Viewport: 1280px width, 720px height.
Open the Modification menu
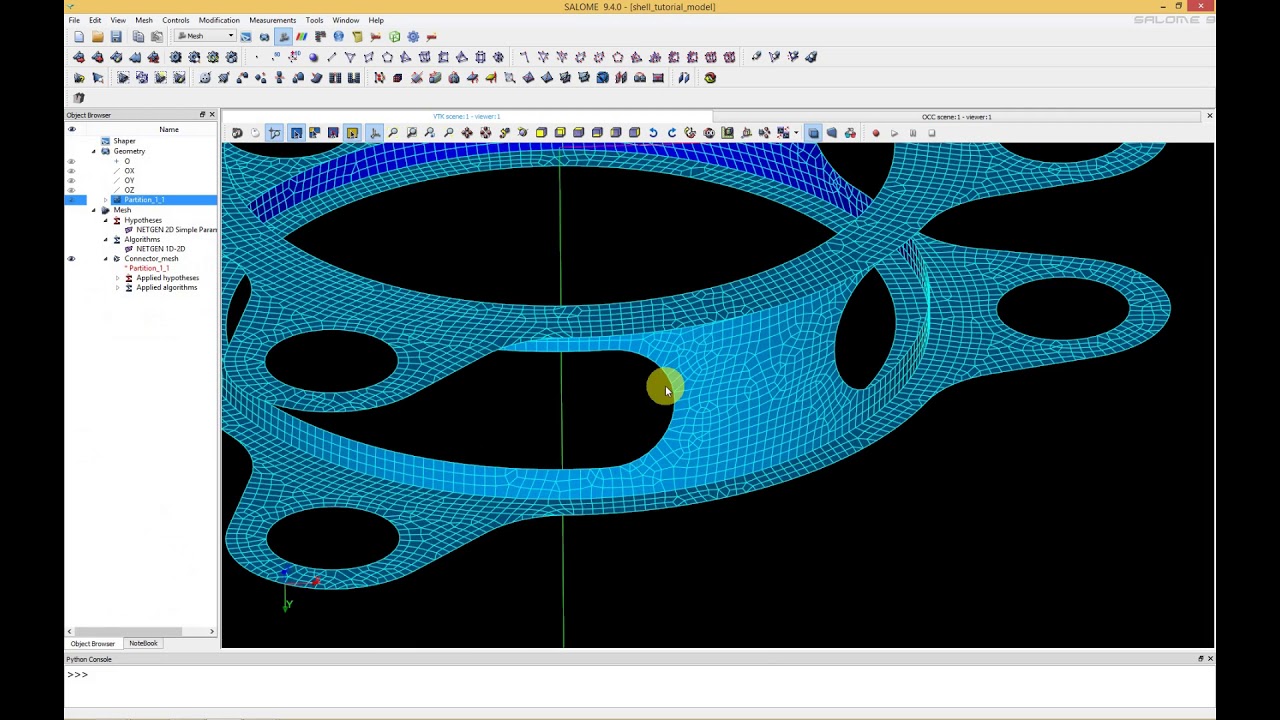pos(219,20)
